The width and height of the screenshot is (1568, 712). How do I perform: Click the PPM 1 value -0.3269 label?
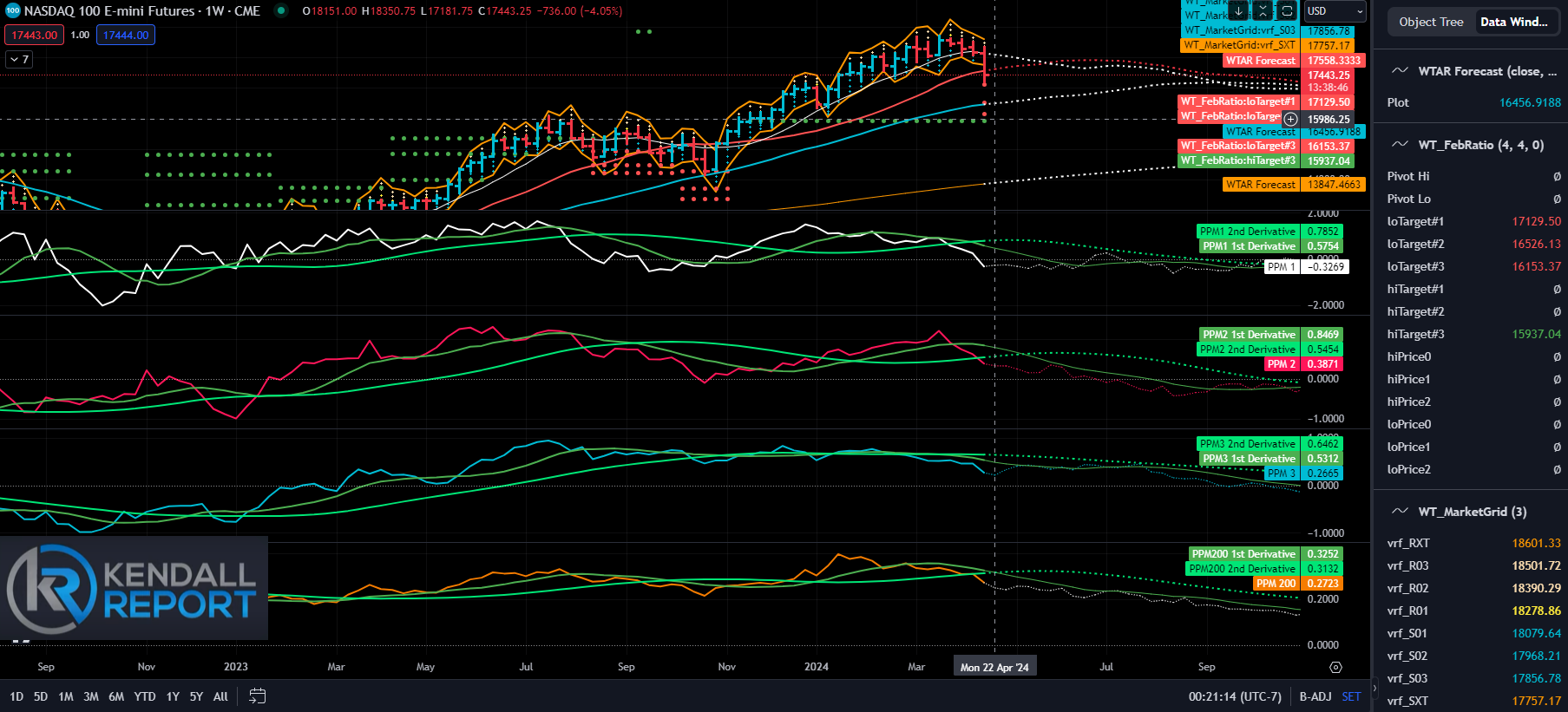[x=1307, y=267]
